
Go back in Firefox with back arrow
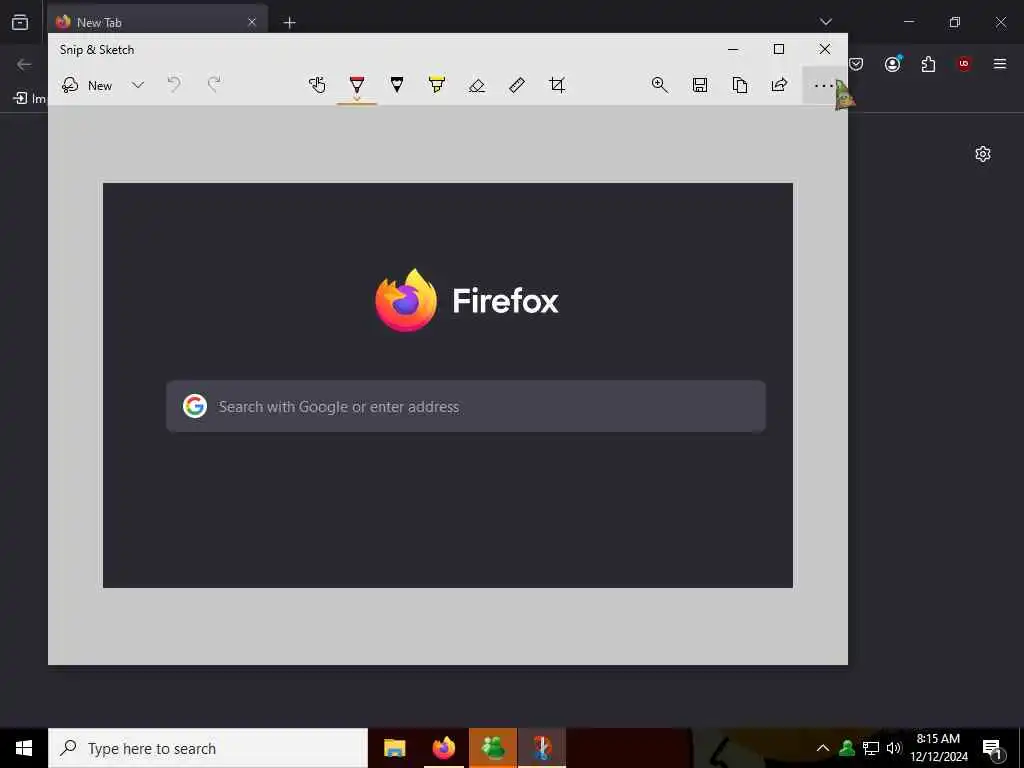(24, 64)
